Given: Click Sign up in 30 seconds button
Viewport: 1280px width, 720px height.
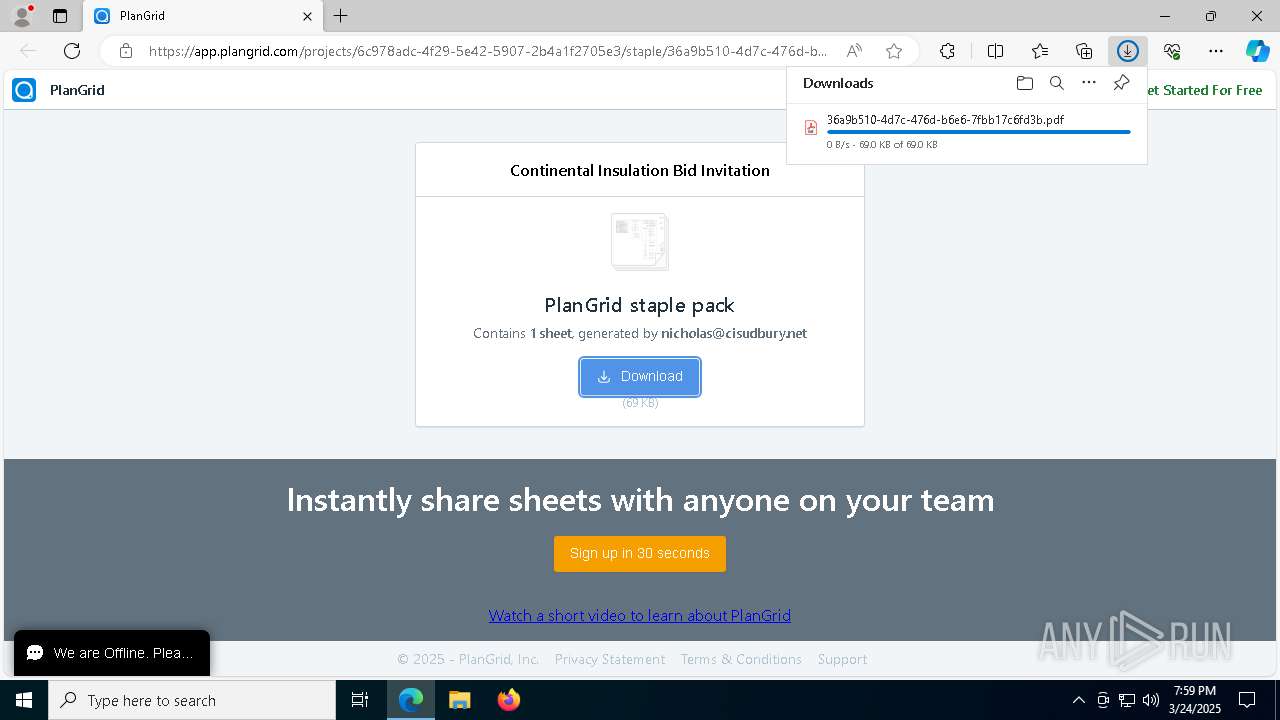Looking at the screenshot, I should click(x=640, y=554).
